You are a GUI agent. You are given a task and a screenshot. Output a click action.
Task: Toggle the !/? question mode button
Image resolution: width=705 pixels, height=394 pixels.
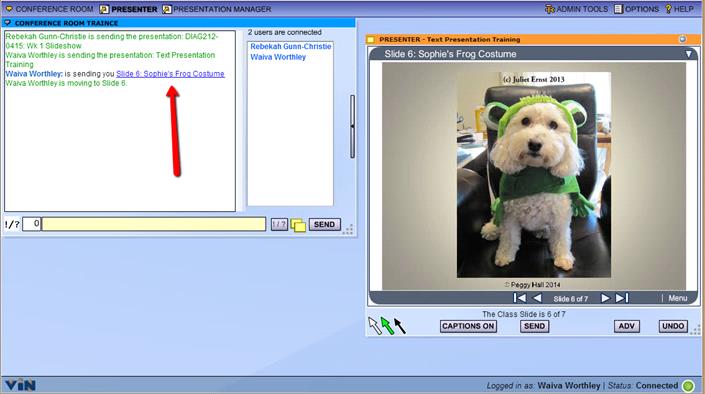click(x=279, y=224)
